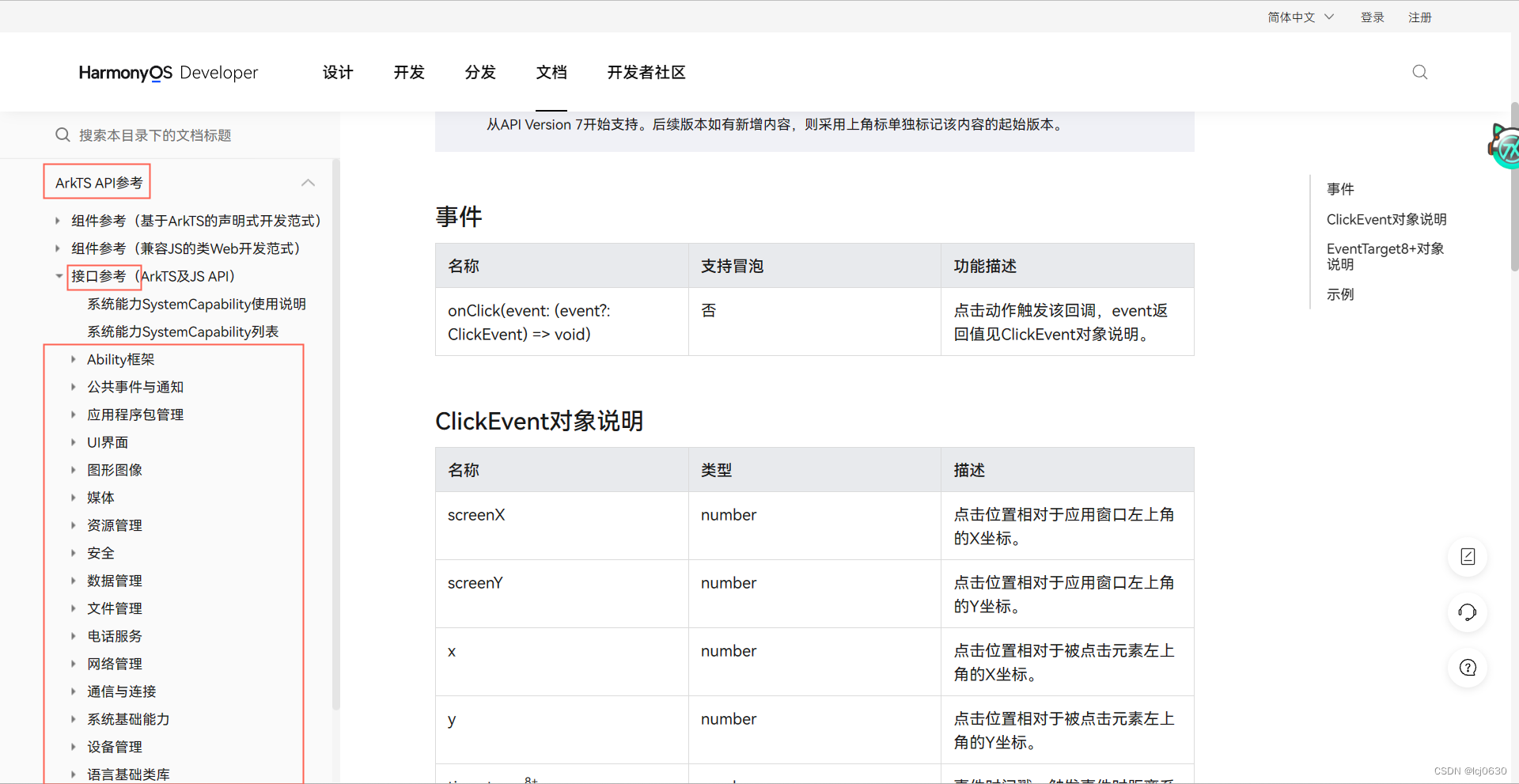Expand 组件参考（基于ArkTS的声明式开发范式）

57,221
